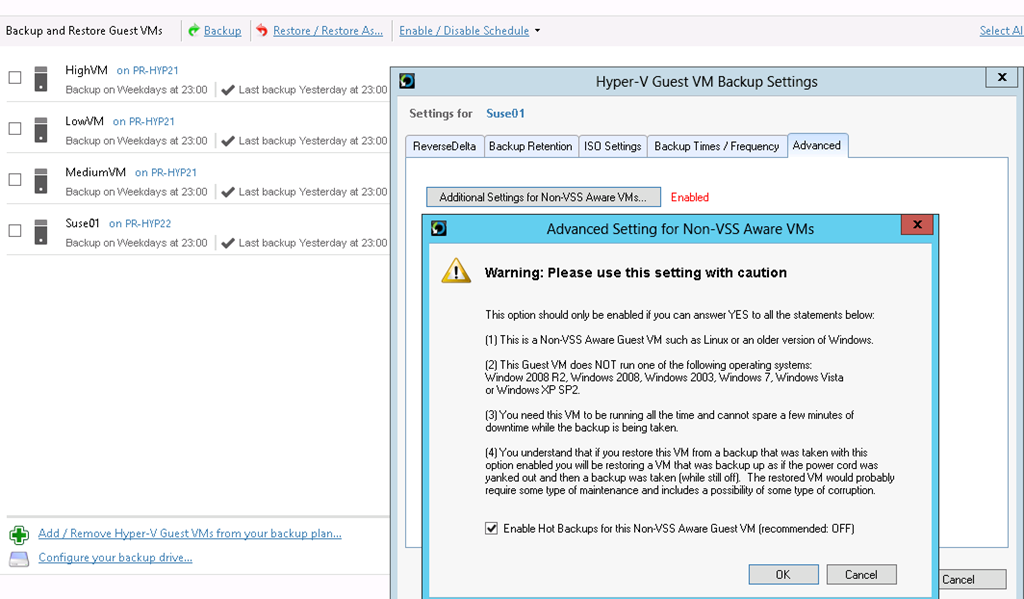Check the LowVM checkbox
The height and width of the screenshot is (599, 1024).
click(14, 128)
